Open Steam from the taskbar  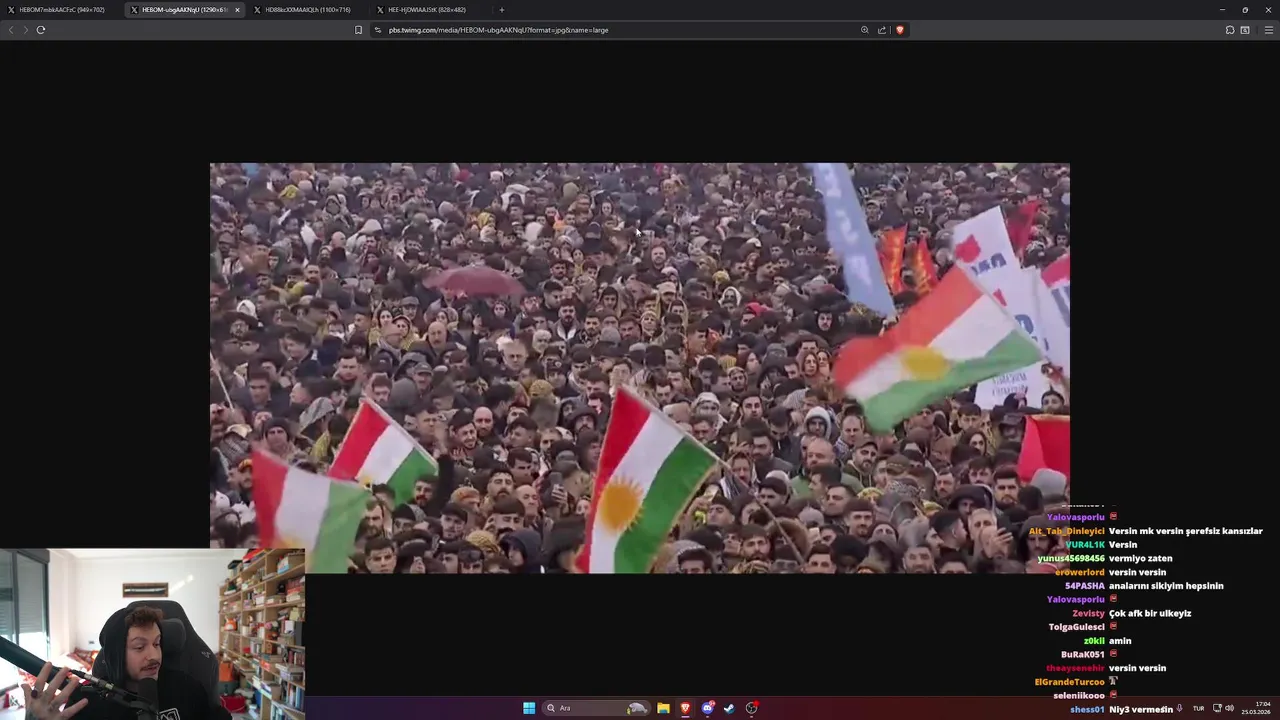click(x=729, y=708)
